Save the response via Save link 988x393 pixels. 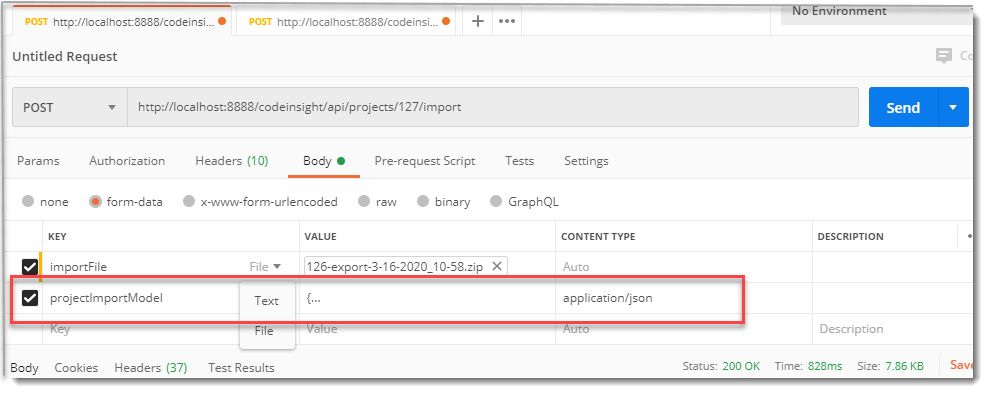coord(962,365)
